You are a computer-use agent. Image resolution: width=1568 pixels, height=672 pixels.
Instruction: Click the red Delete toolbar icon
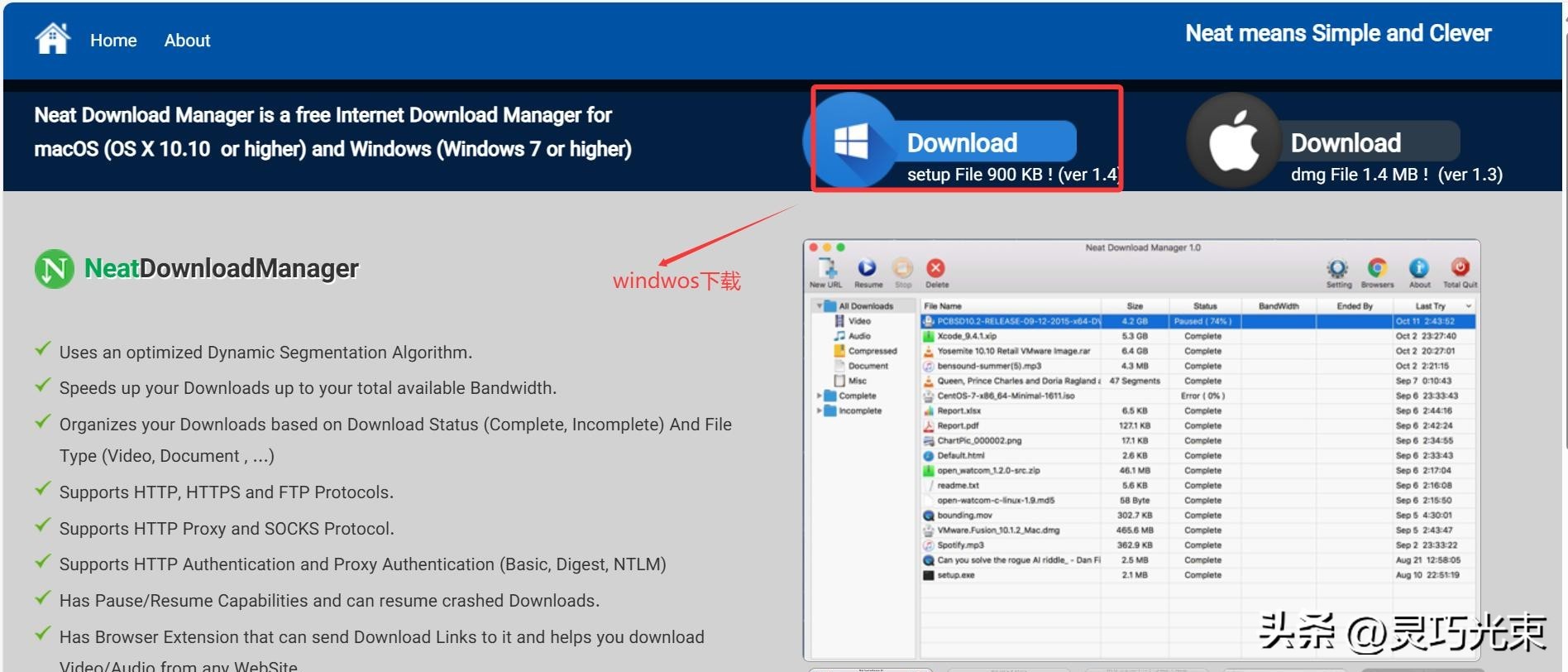pos(935,269)
